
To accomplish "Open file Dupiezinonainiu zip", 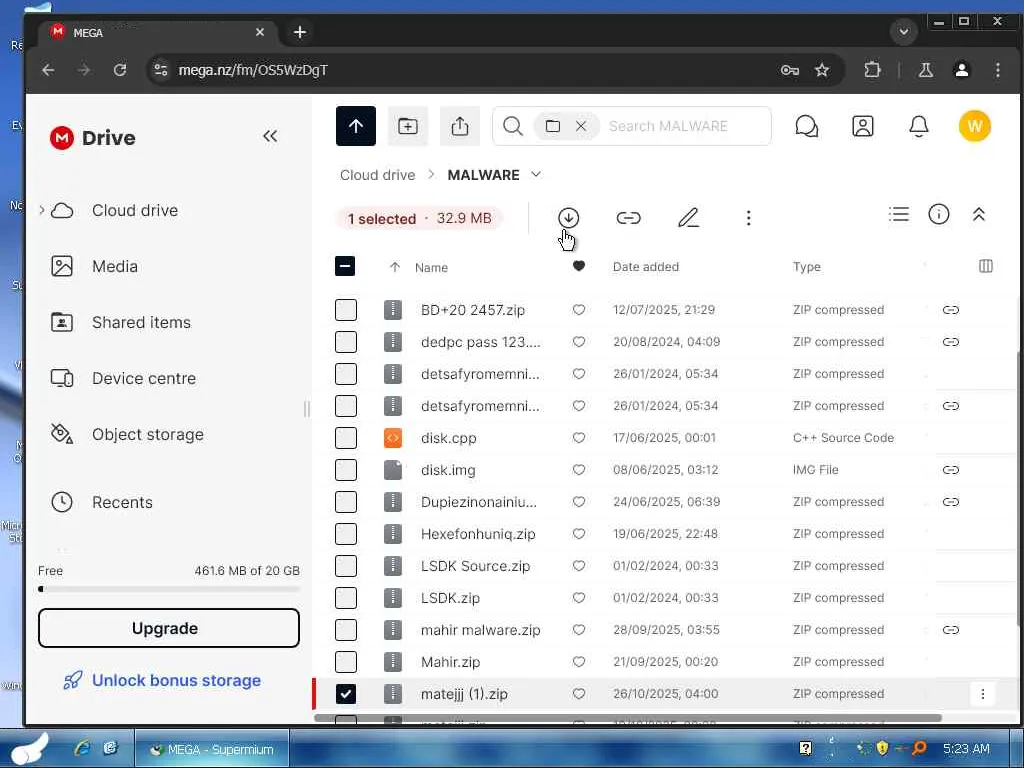I will click(x=479, y=502).
